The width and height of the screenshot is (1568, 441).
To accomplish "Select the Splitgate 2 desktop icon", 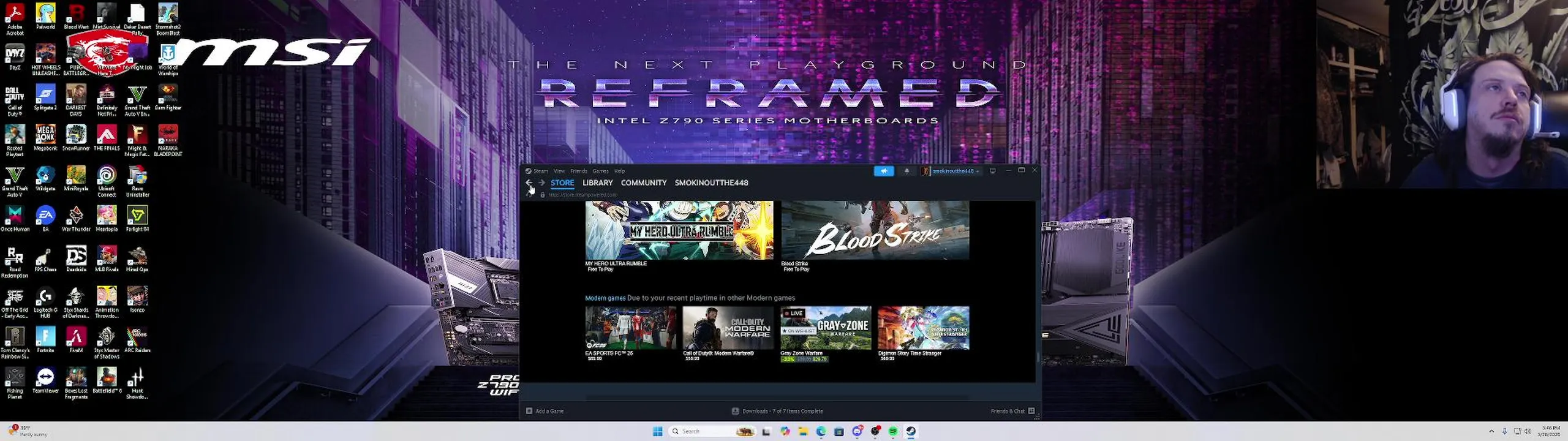I will pos(45,97).
